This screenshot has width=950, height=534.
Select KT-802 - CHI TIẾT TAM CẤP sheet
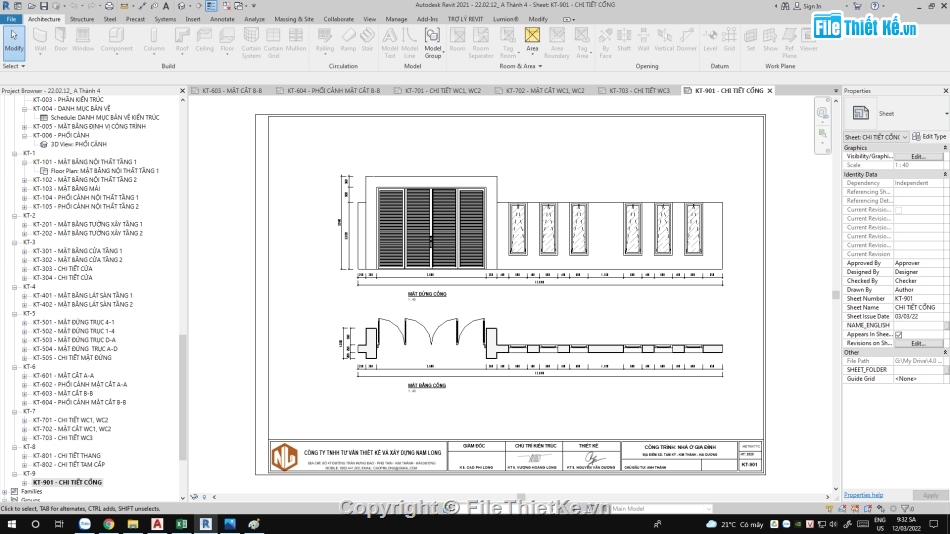pyautogui.click(x=68, y=464)
